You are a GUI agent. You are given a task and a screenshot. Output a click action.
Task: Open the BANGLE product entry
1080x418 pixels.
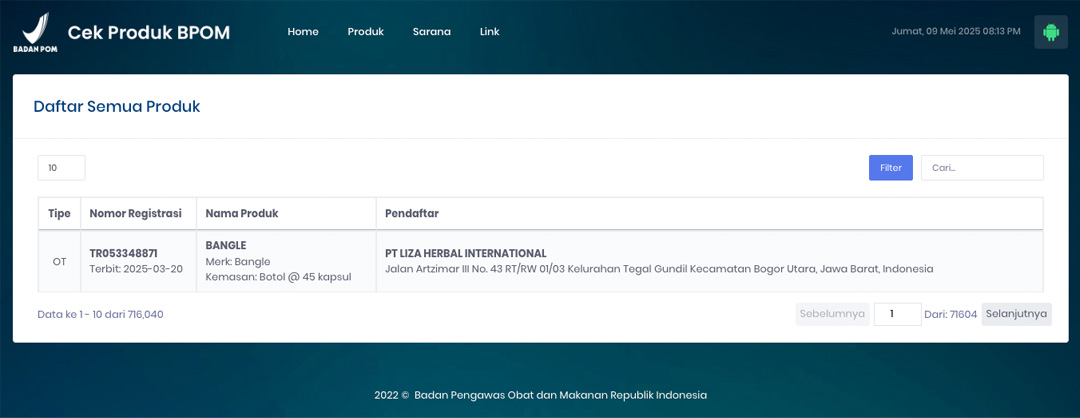pyautogui.click(x=226, y=245)
